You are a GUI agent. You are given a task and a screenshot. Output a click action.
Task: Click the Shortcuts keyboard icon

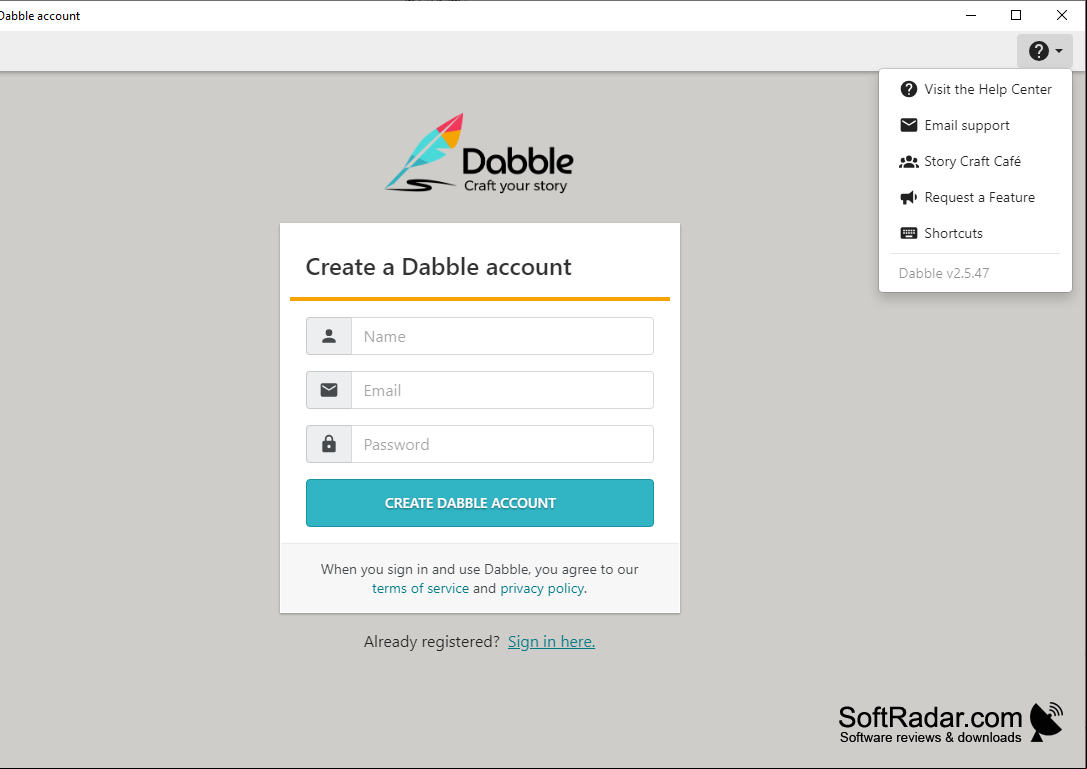pyautogui.click(x=908, y=233)
